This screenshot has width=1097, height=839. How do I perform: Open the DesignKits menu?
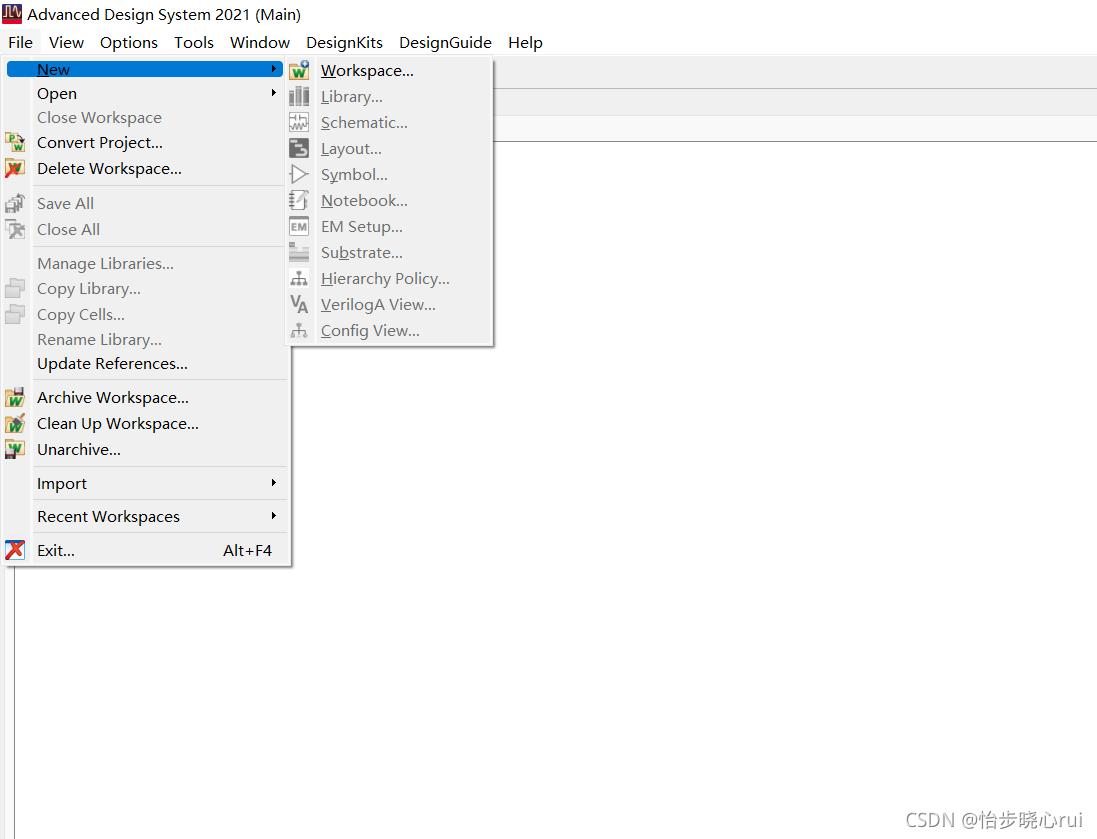[344, 43]
